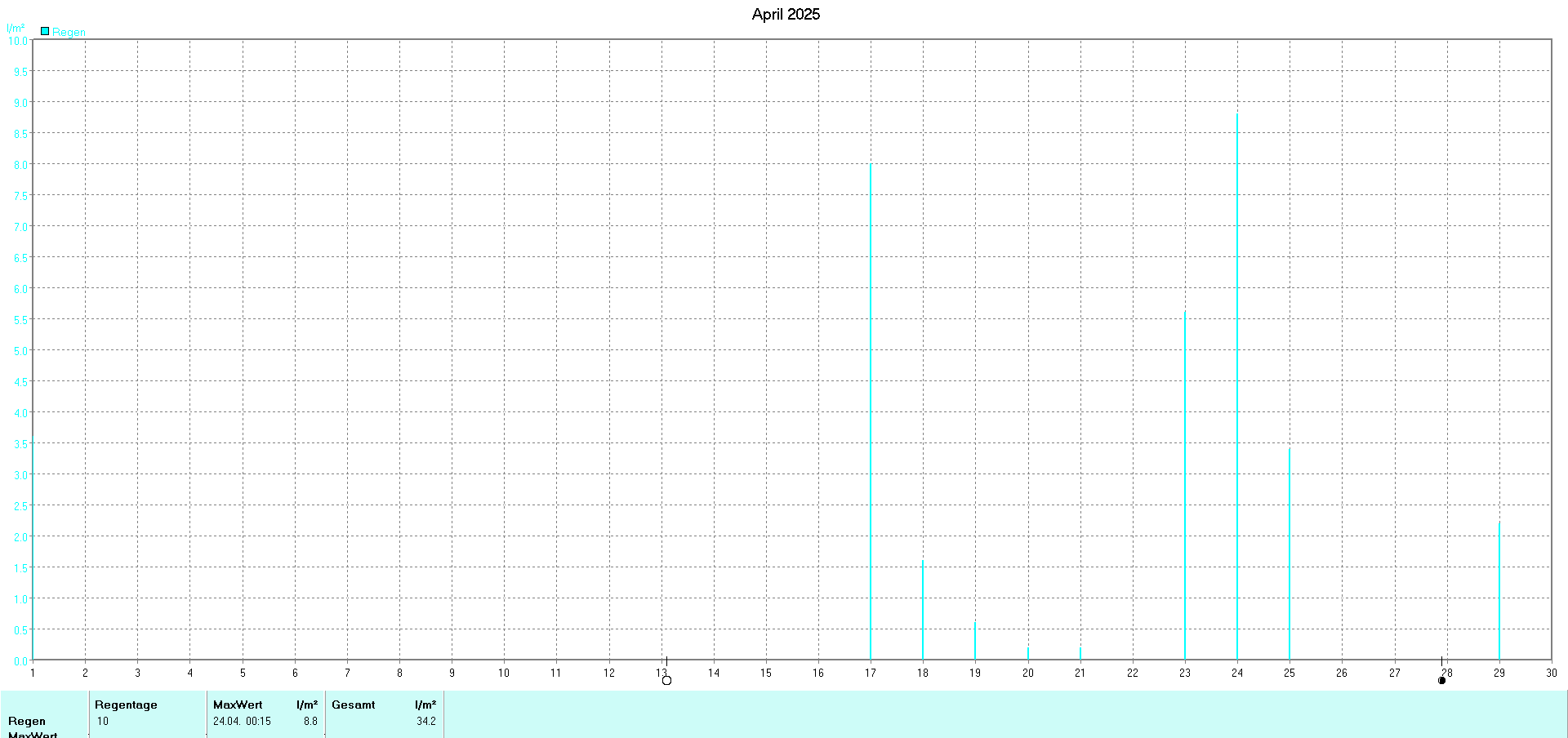Screen dimensions: 1568x738
Task: Click the l/m² header beside MaxWert
Action: [307, 705]
